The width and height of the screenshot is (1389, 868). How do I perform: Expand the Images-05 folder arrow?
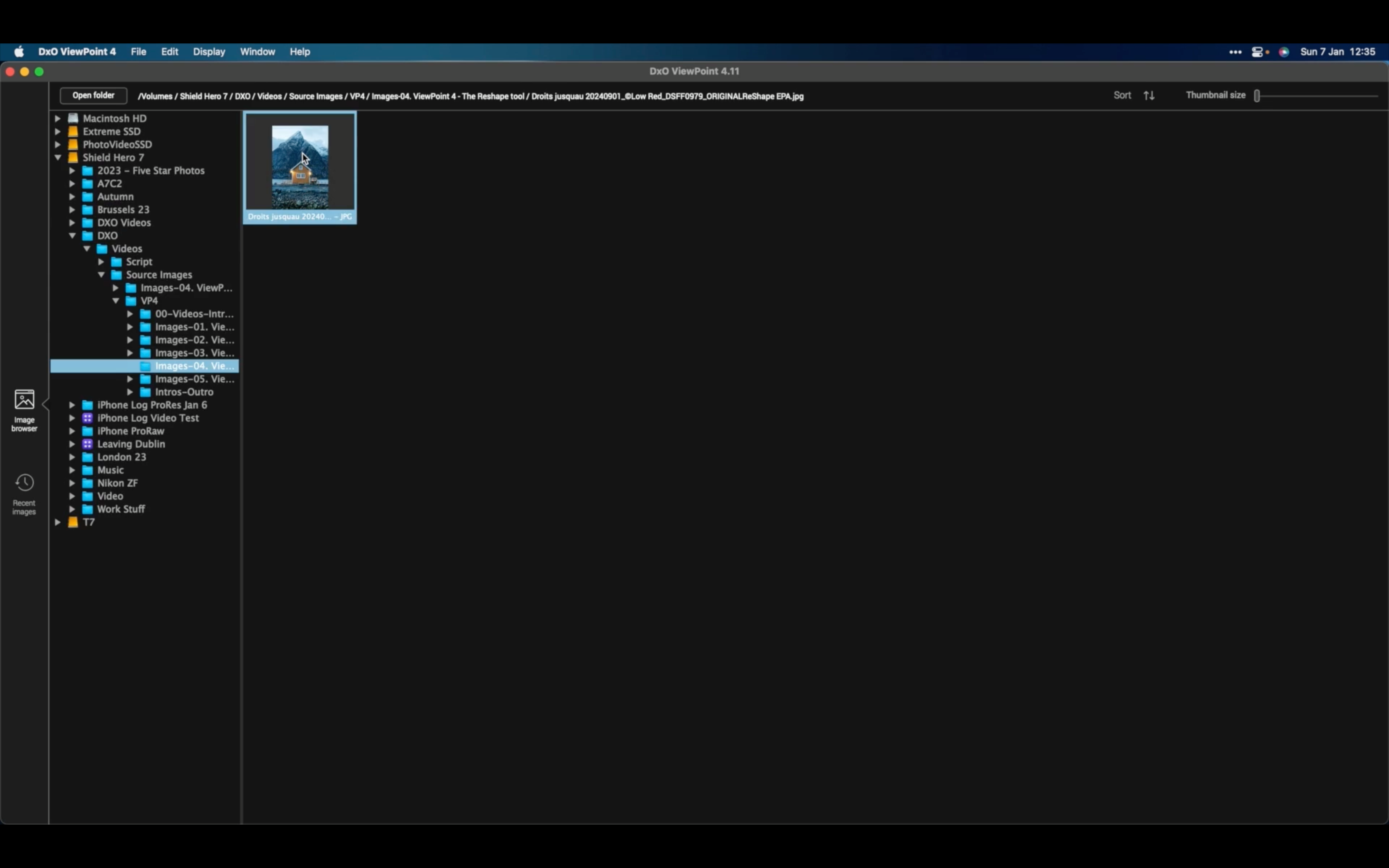(130, 379)
